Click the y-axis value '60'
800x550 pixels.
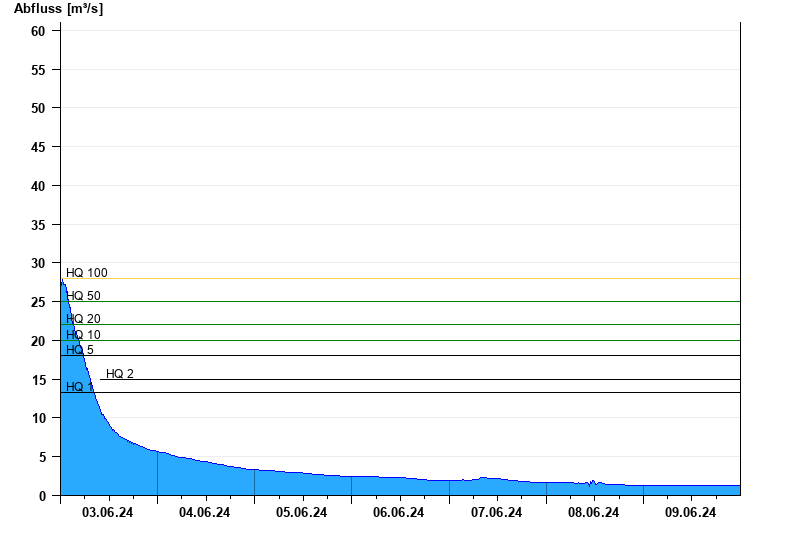click(x=38, y=31)
